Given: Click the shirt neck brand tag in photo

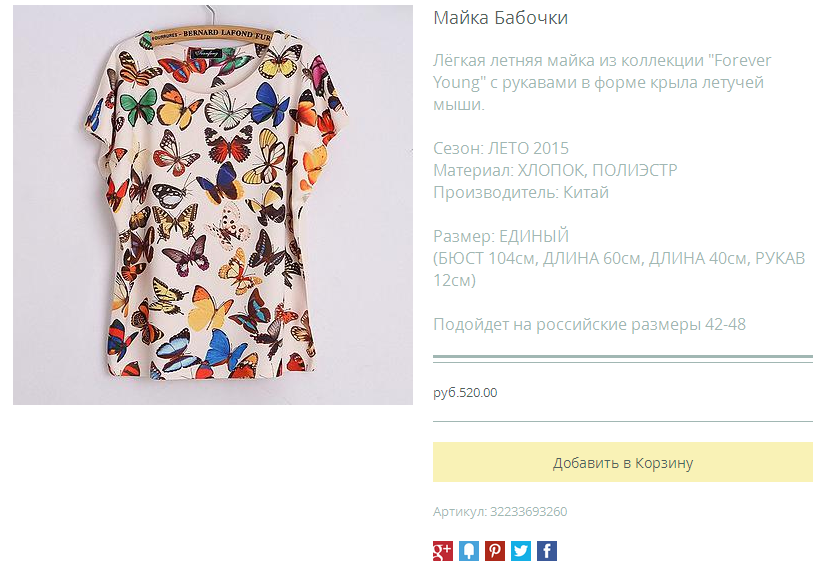Looking at the screenshot, I should (207, 53).
